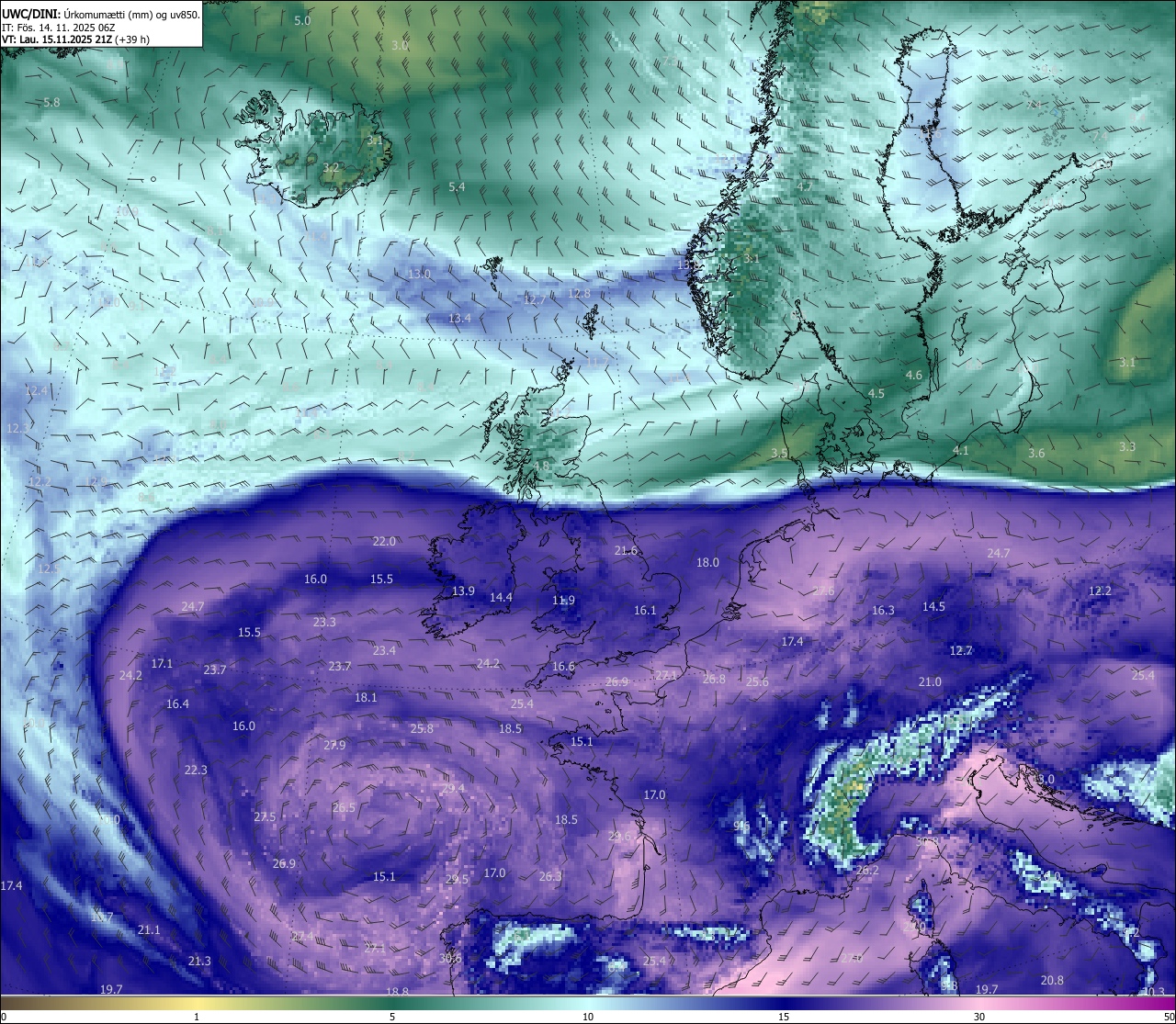This screenshot has height=1024, width=1176.
Task: Click the 26.8 value label
Action: (x=714, y=680)
